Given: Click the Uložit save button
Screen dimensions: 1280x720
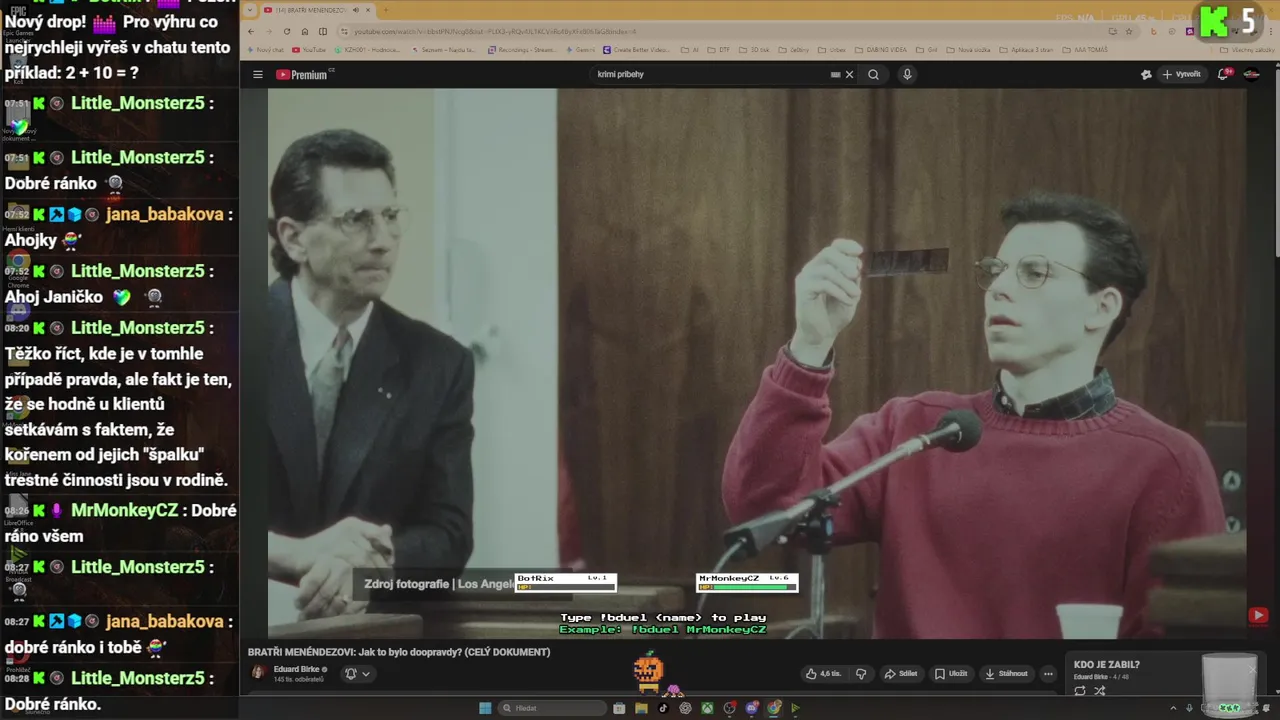Looking at the screenshot, I should click(x=952, y=674).
